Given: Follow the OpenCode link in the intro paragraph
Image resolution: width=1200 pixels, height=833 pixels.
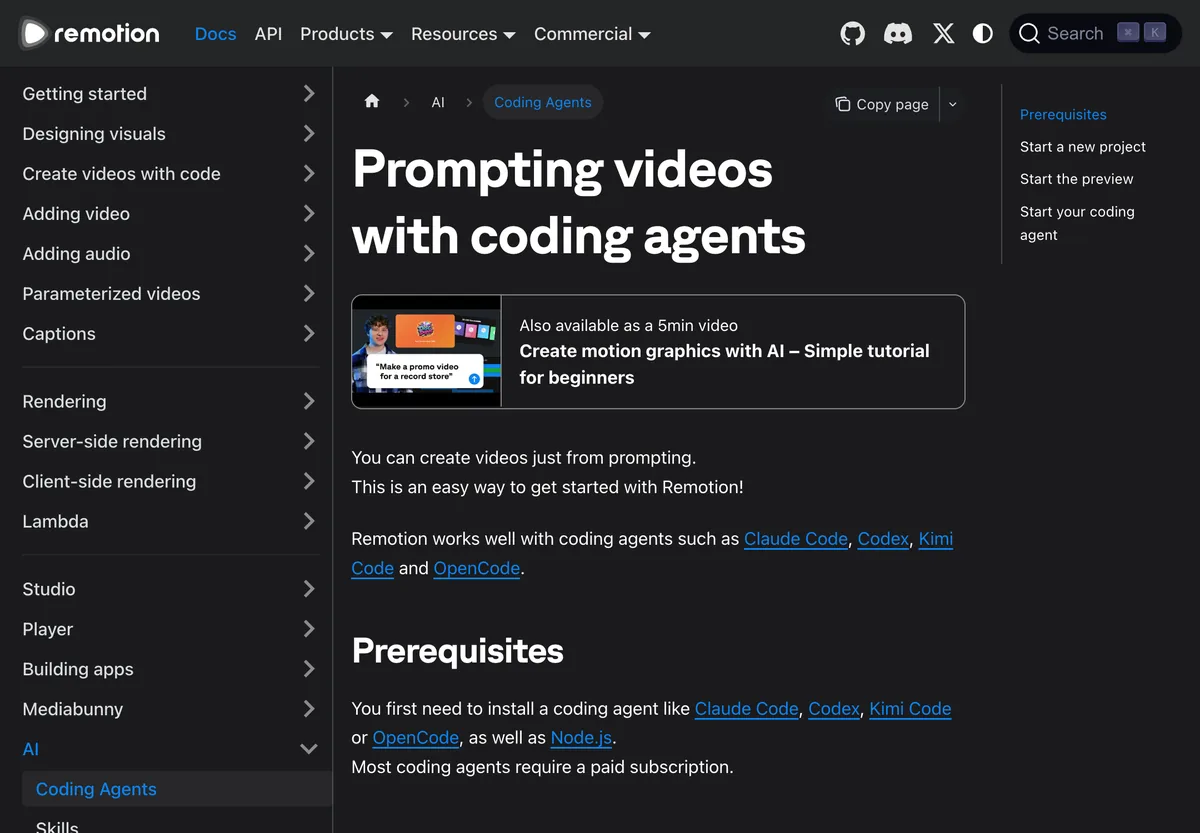Looking at the screenshot, I should tap(476, 568).
